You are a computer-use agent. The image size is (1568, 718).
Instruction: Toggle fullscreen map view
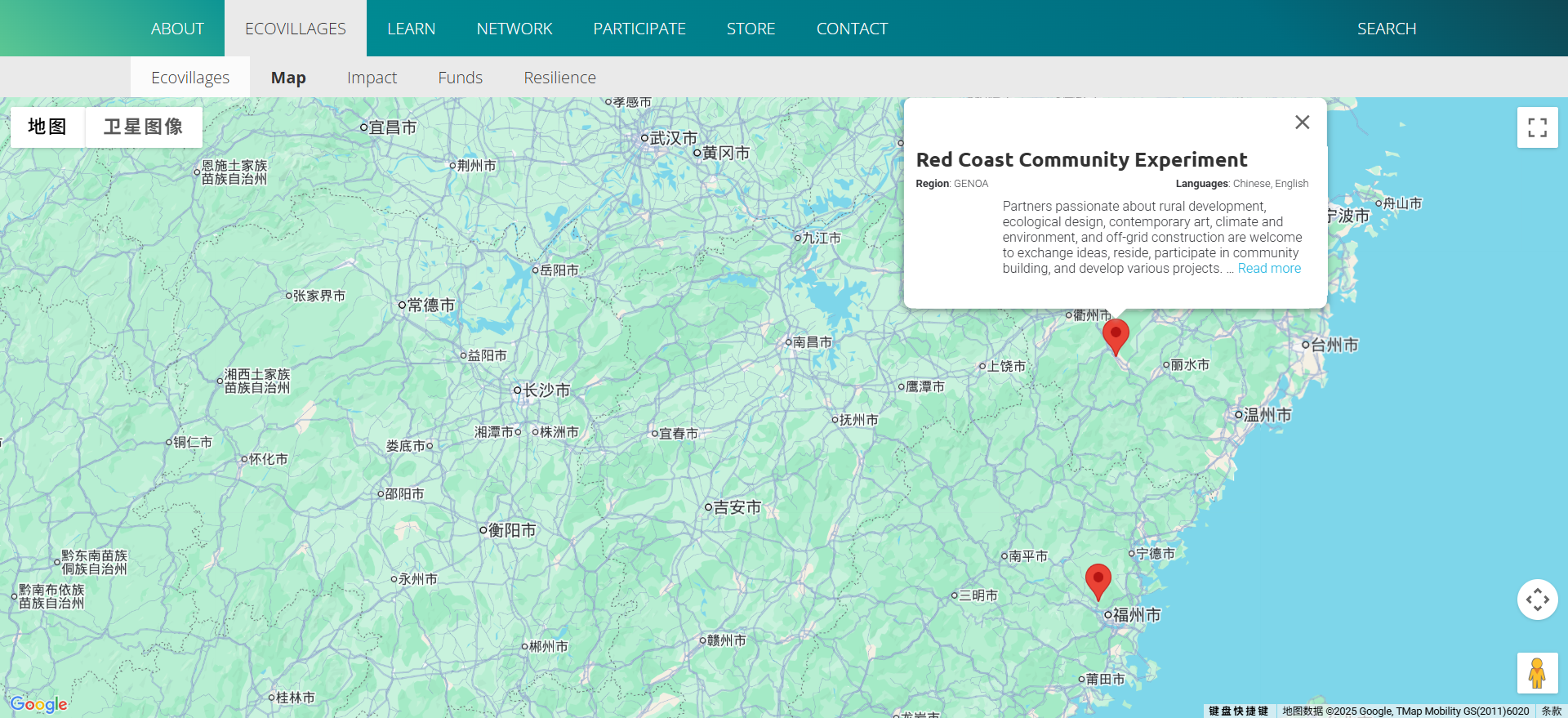click(x=1537, y=127)
